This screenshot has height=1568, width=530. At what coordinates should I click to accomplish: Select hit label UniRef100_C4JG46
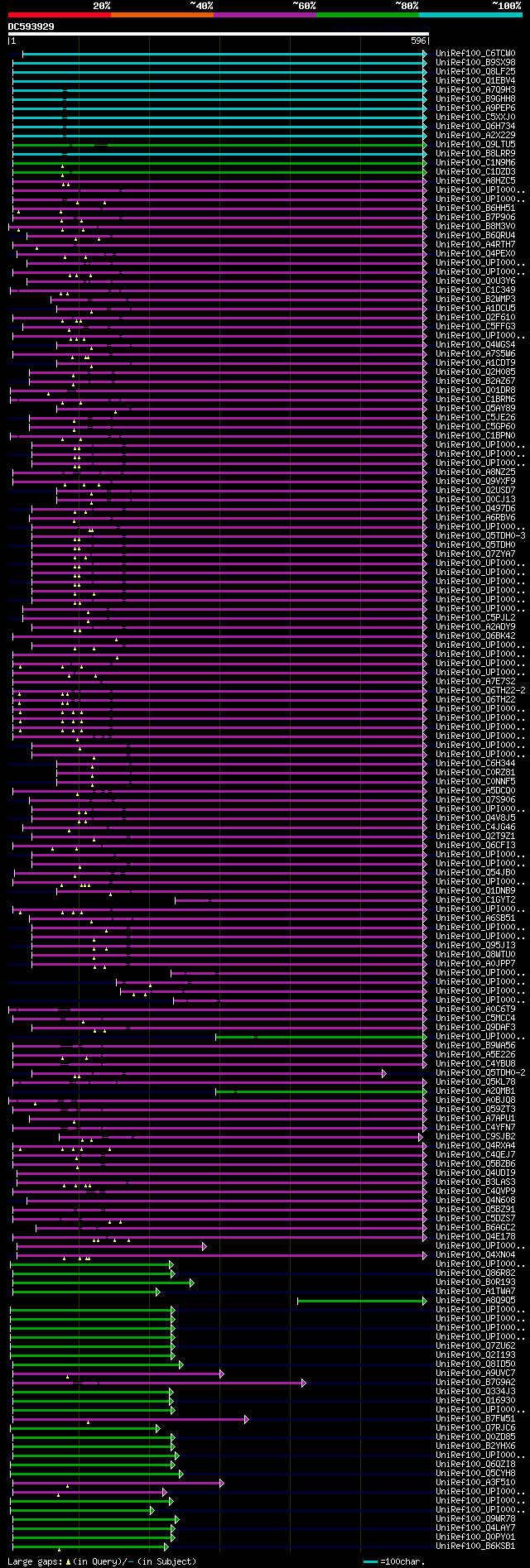pos(475,827)
